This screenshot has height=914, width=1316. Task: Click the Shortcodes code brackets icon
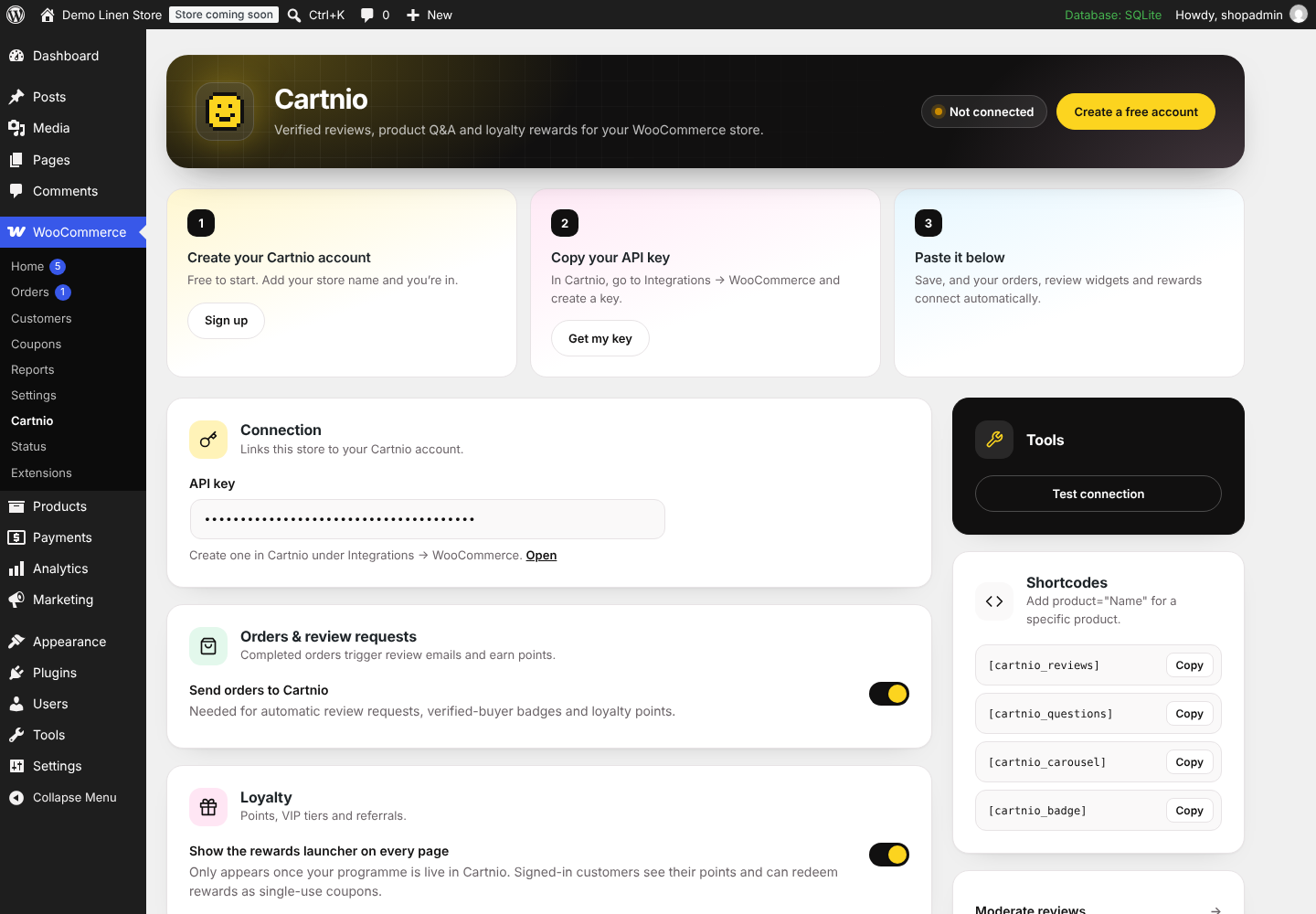[994, 601]
